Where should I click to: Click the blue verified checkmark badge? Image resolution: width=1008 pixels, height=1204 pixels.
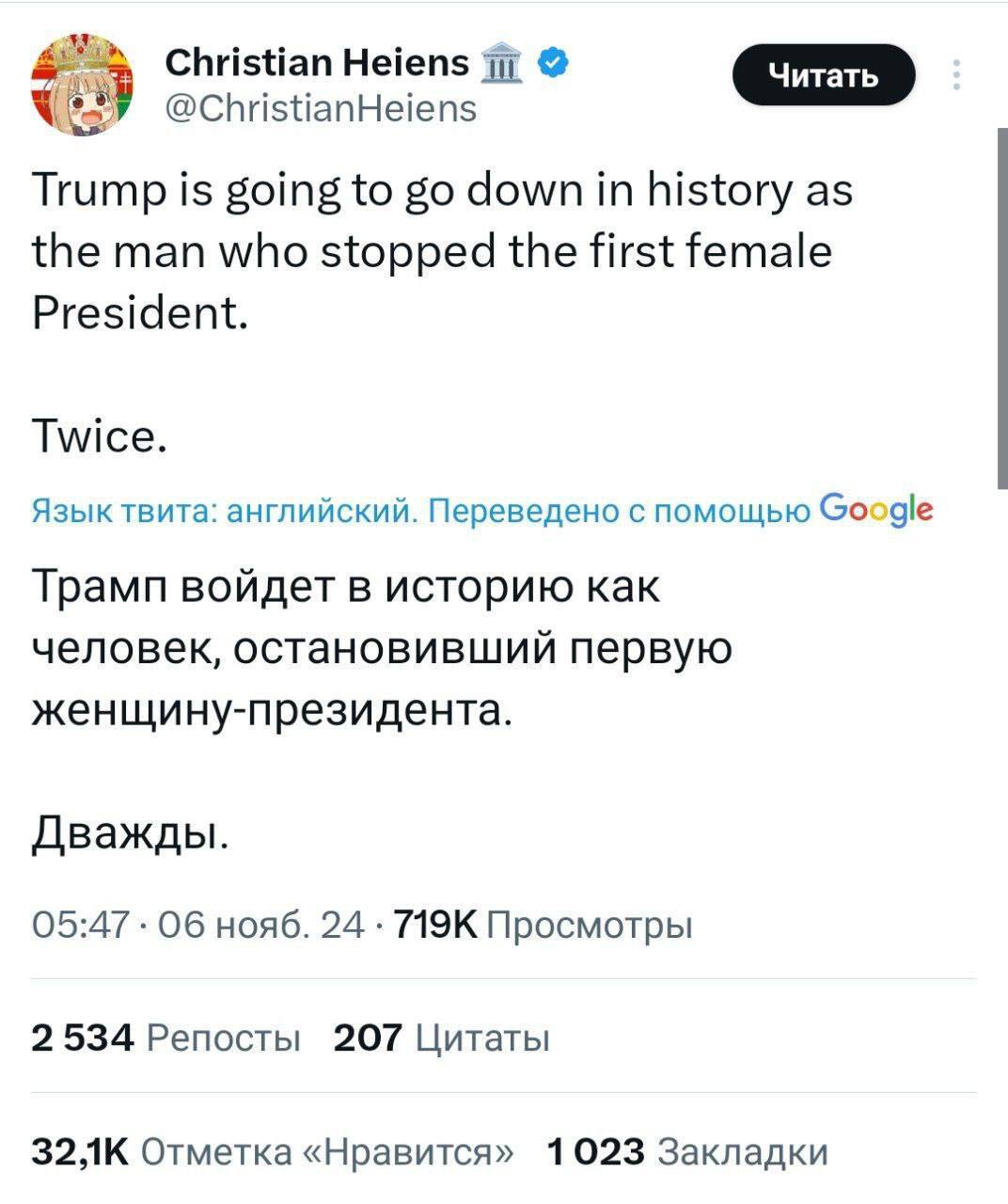[553, 63]
